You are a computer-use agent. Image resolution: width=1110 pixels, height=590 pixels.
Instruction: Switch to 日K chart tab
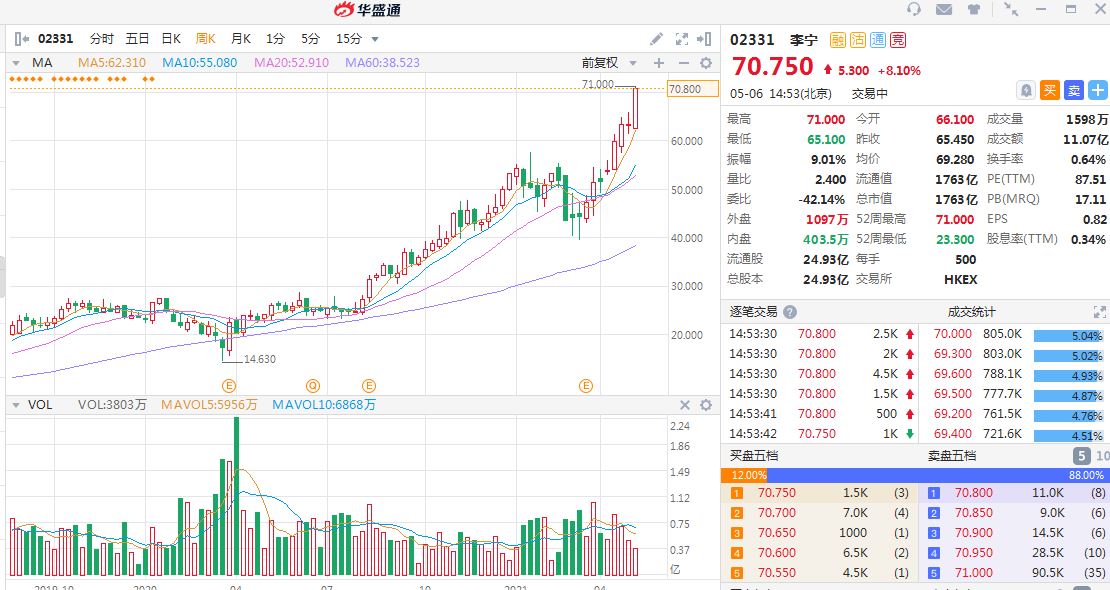(171, 39)
